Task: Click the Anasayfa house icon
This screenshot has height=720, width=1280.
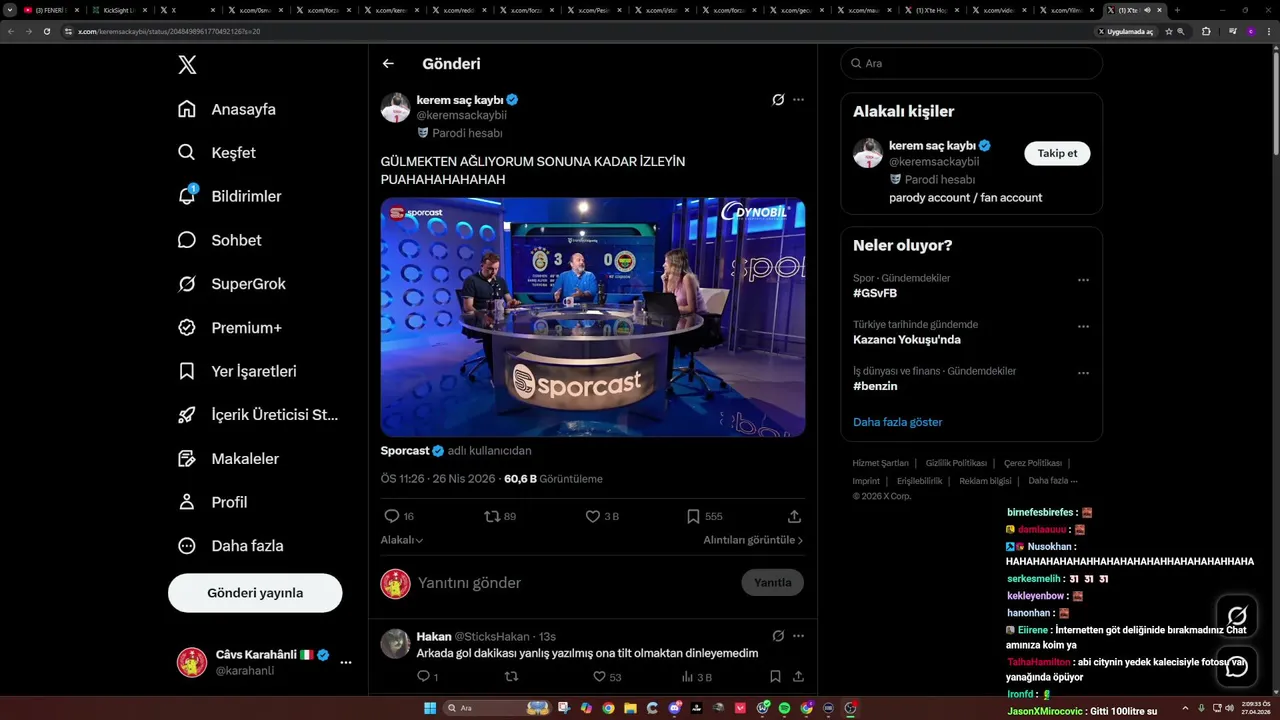Action: point(187,109)
